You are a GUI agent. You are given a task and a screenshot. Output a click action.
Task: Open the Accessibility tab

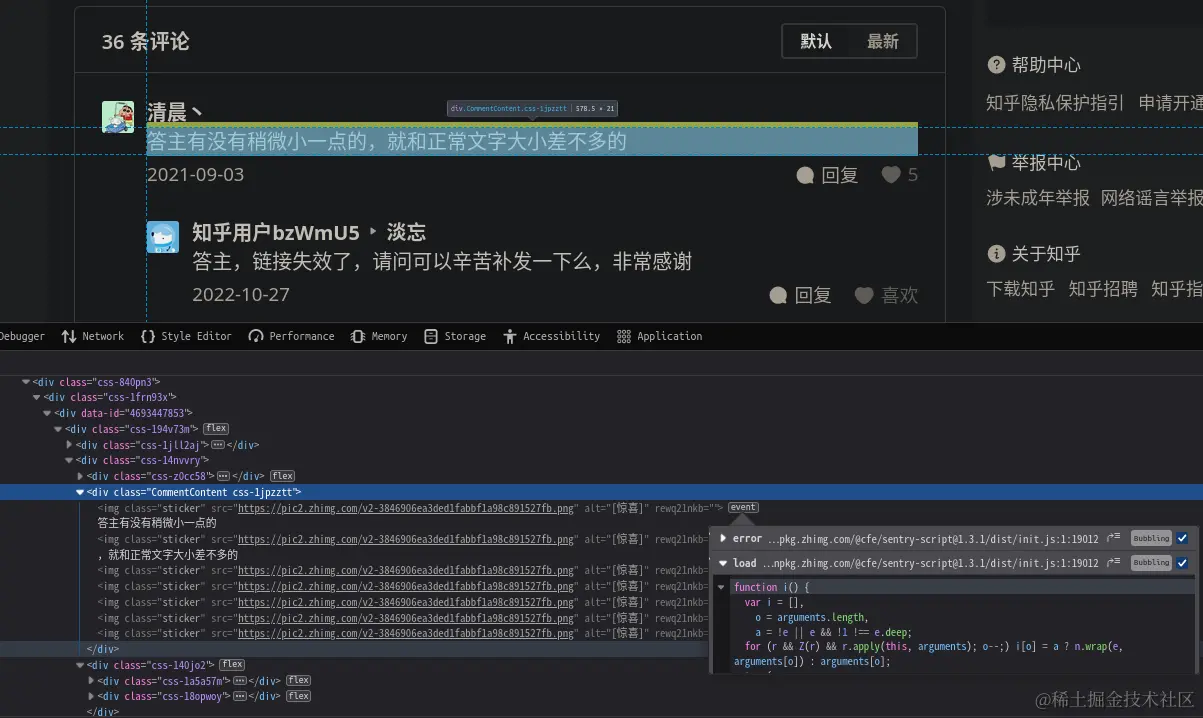551,336
